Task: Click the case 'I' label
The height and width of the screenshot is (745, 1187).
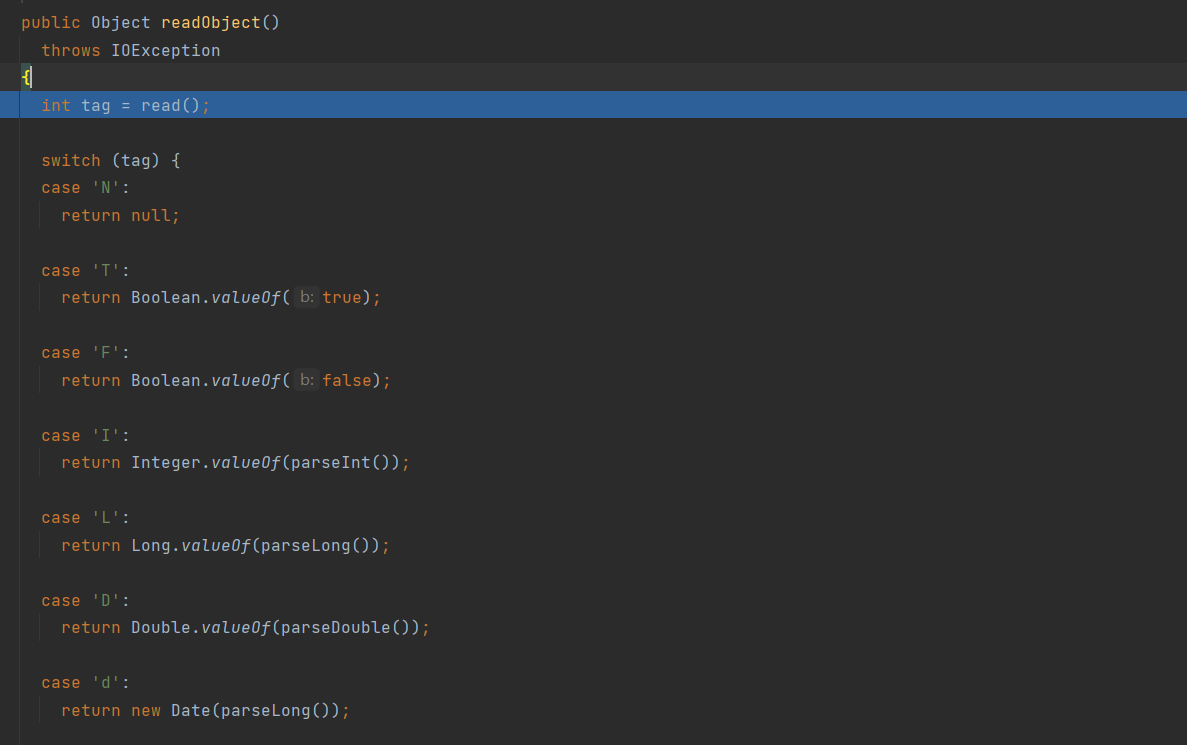Action: pos(85,435)
